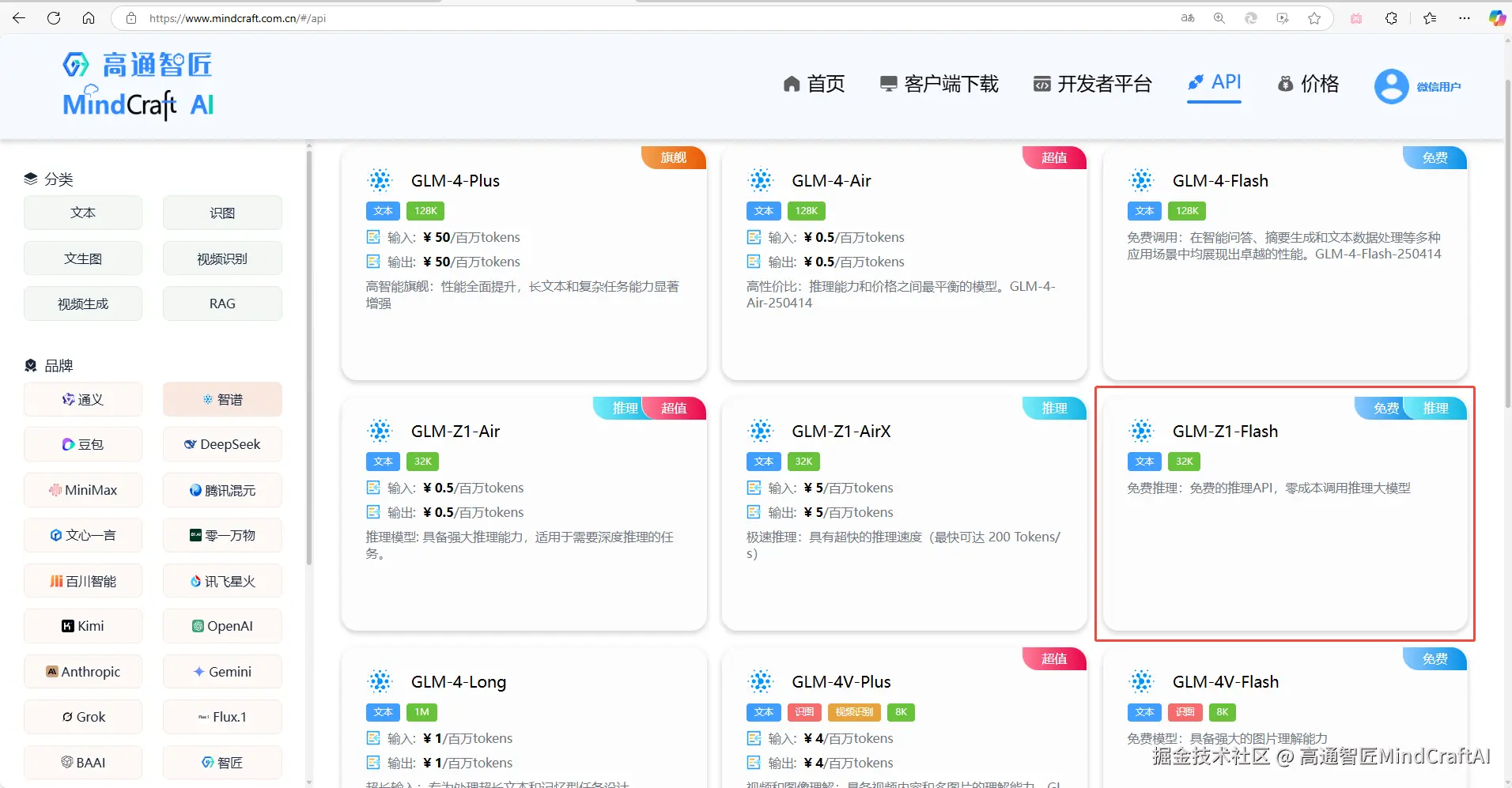Select the API navigation tab
Image resolution: width=1512 pixels, height=788 pixels.
pos(1215,82)
